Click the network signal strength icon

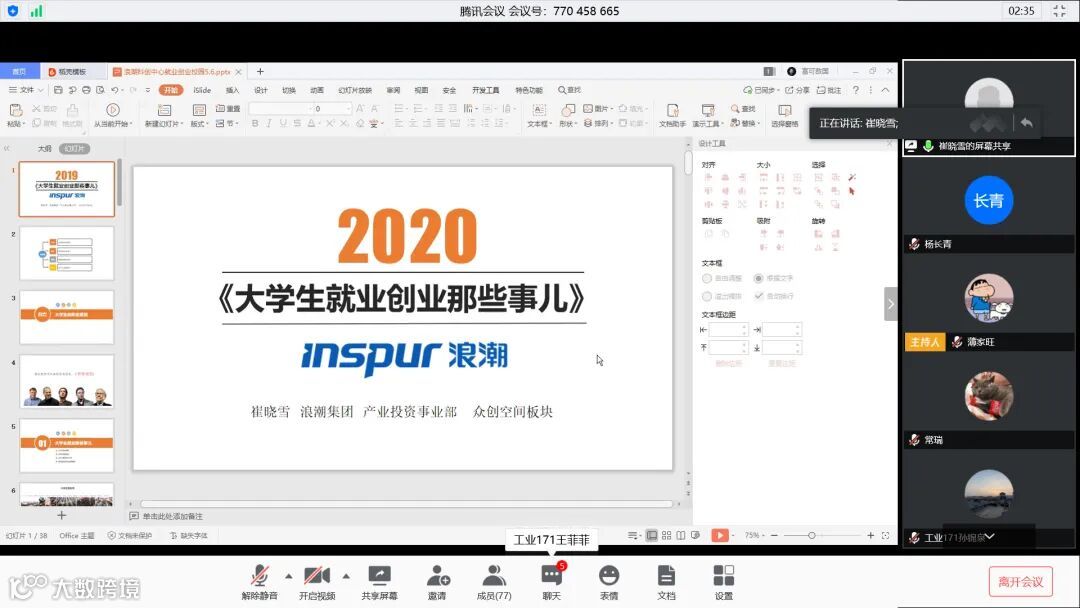coord(37,10)
